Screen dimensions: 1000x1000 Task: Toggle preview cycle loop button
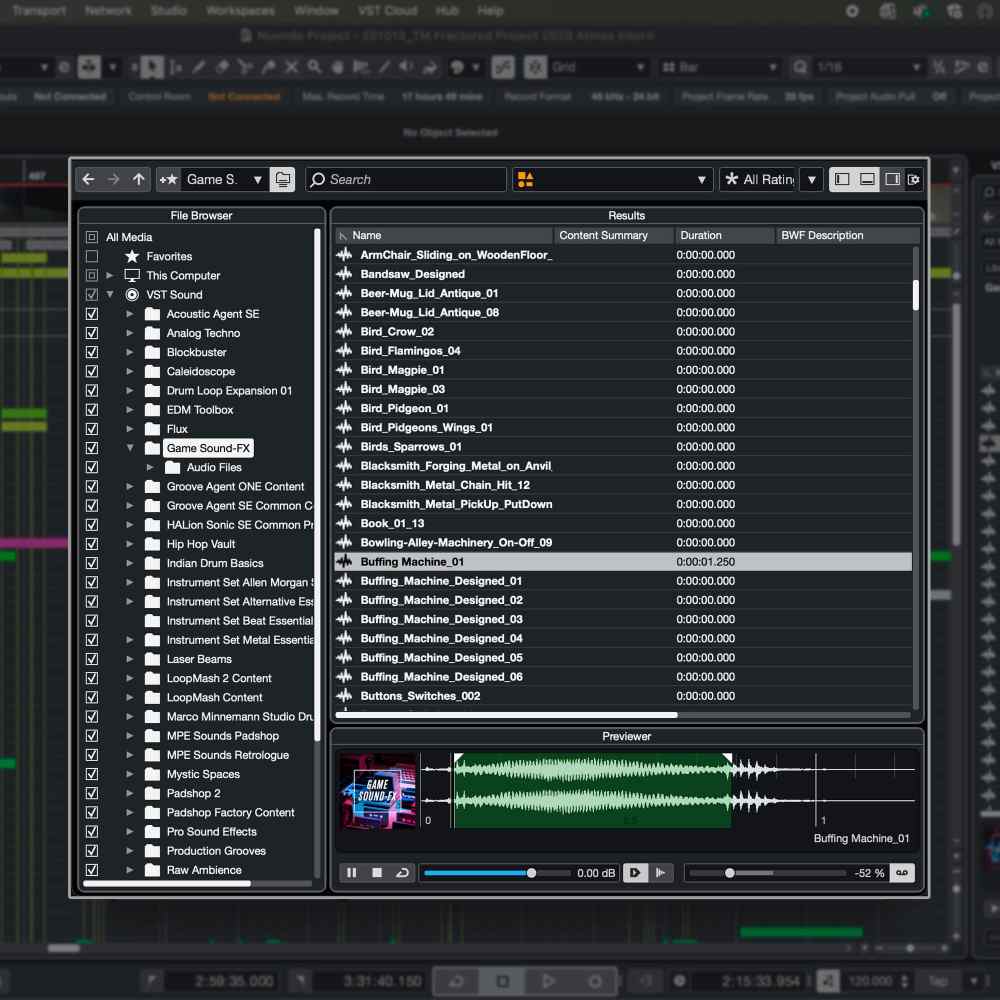(x=402, y=873)
